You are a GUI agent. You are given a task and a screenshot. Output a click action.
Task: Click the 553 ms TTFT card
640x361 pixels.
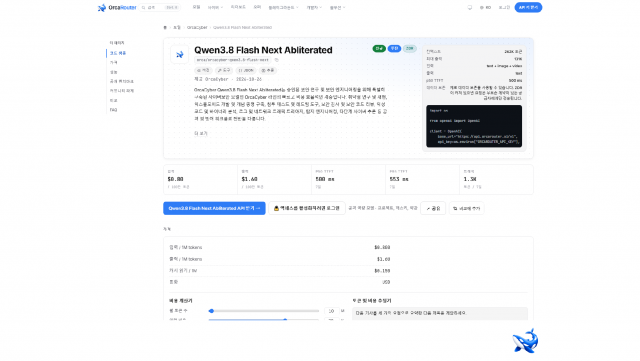(422, 179)
